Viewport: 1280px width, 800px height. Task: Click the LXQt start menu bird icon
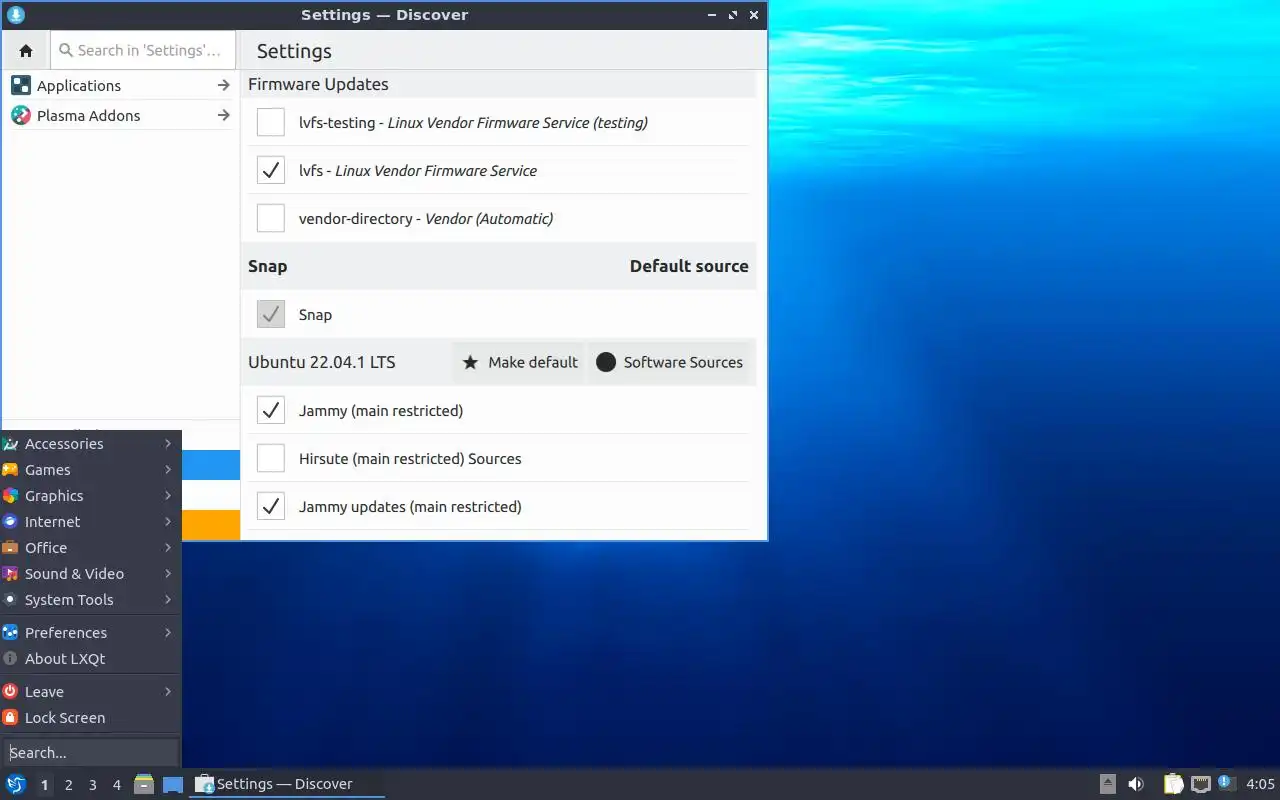point(16,784)
